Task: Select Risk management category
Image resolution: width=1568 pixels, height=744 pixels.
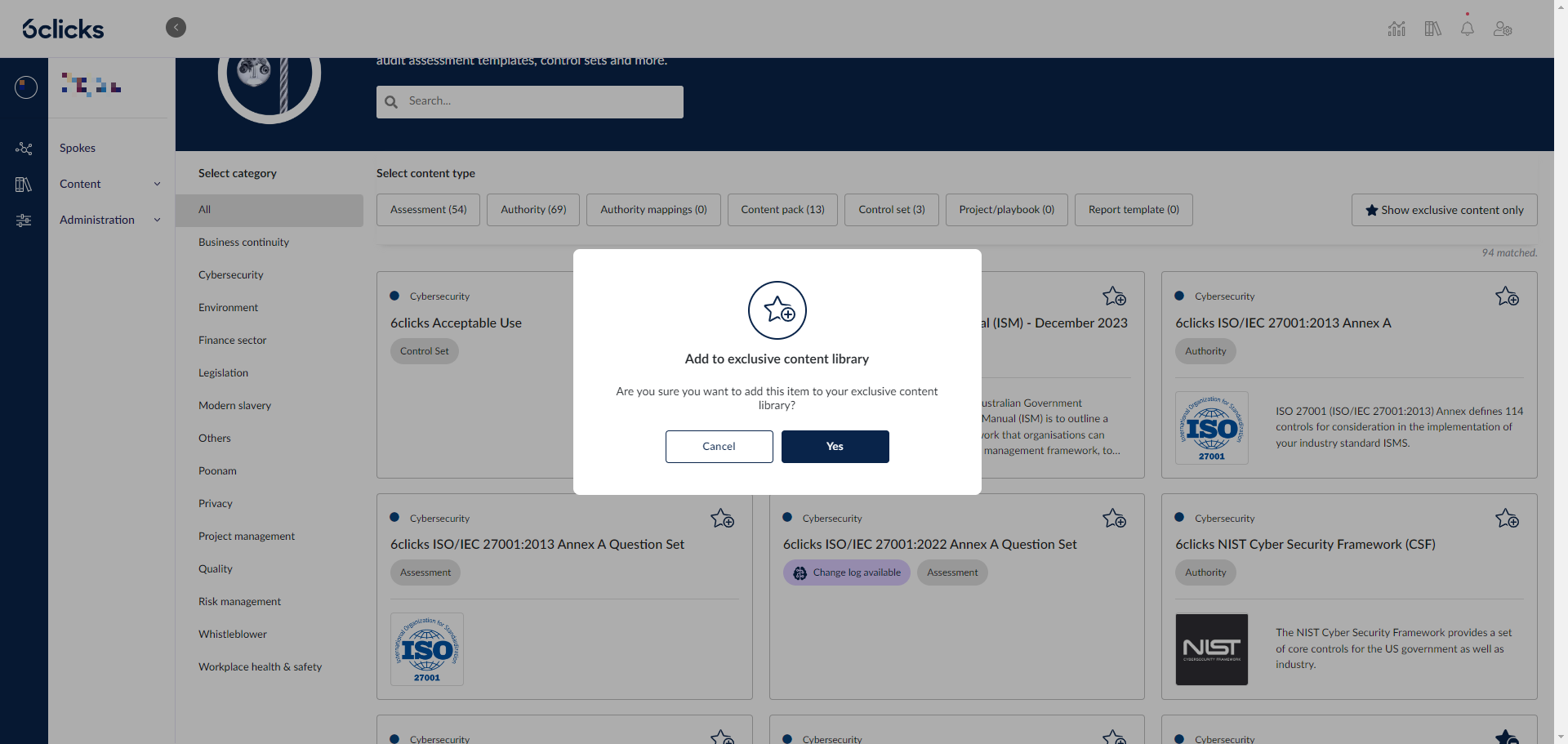Action: 239,602
